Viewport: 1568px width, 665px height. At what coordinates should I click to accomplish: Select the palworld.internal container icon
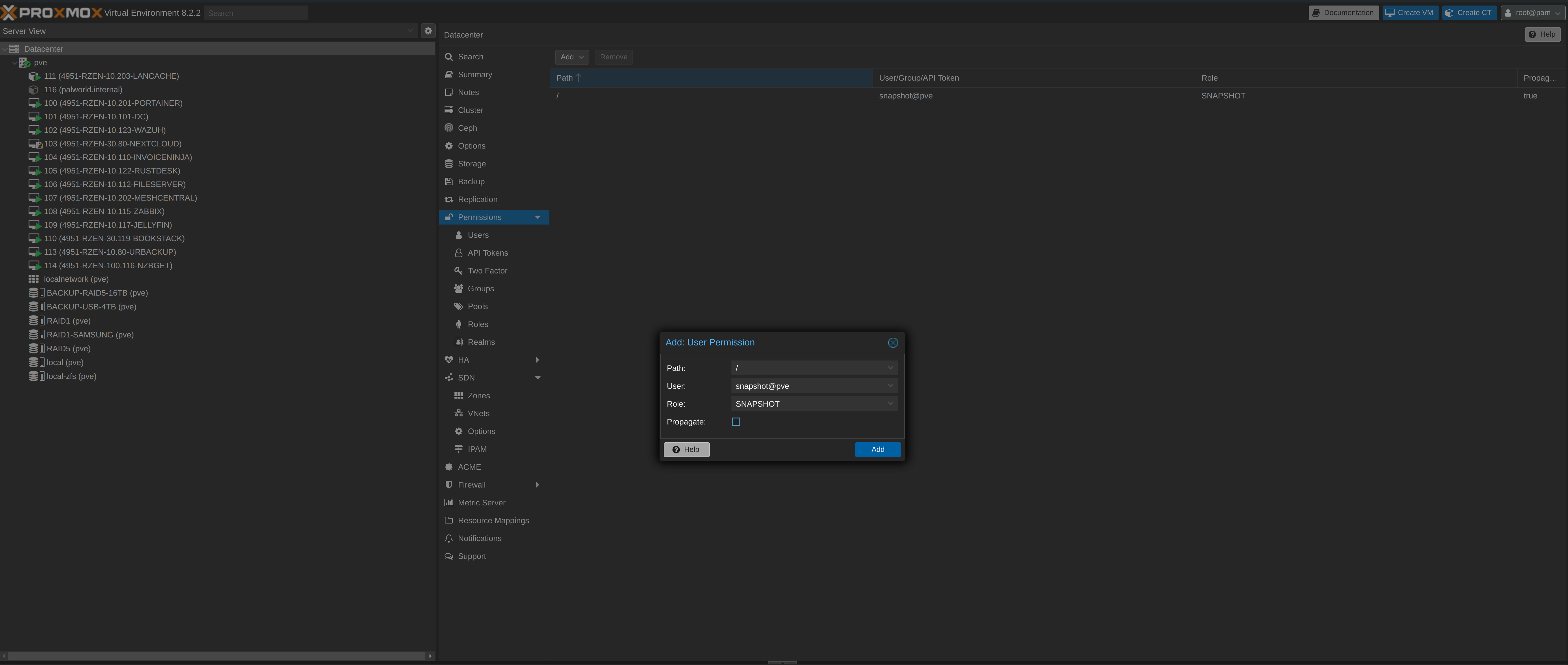pyautogui.click(x=34, y=90)
